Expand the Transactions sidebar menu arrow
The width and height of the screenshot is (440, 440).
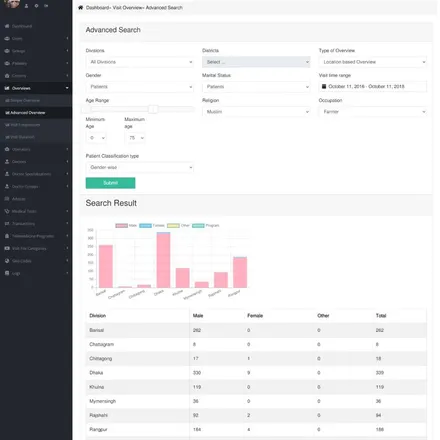point(67,223)
